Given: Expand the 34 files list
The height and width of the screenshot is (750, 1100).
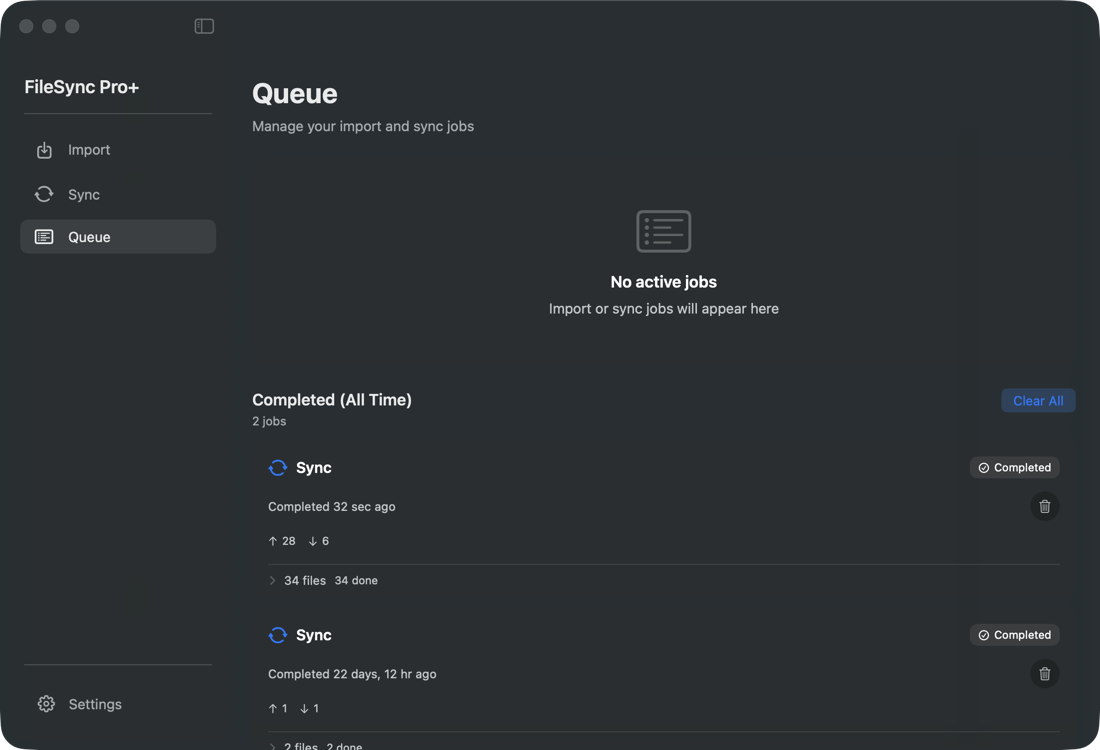Looking at the screenshot, I should (x=305, y=580).
